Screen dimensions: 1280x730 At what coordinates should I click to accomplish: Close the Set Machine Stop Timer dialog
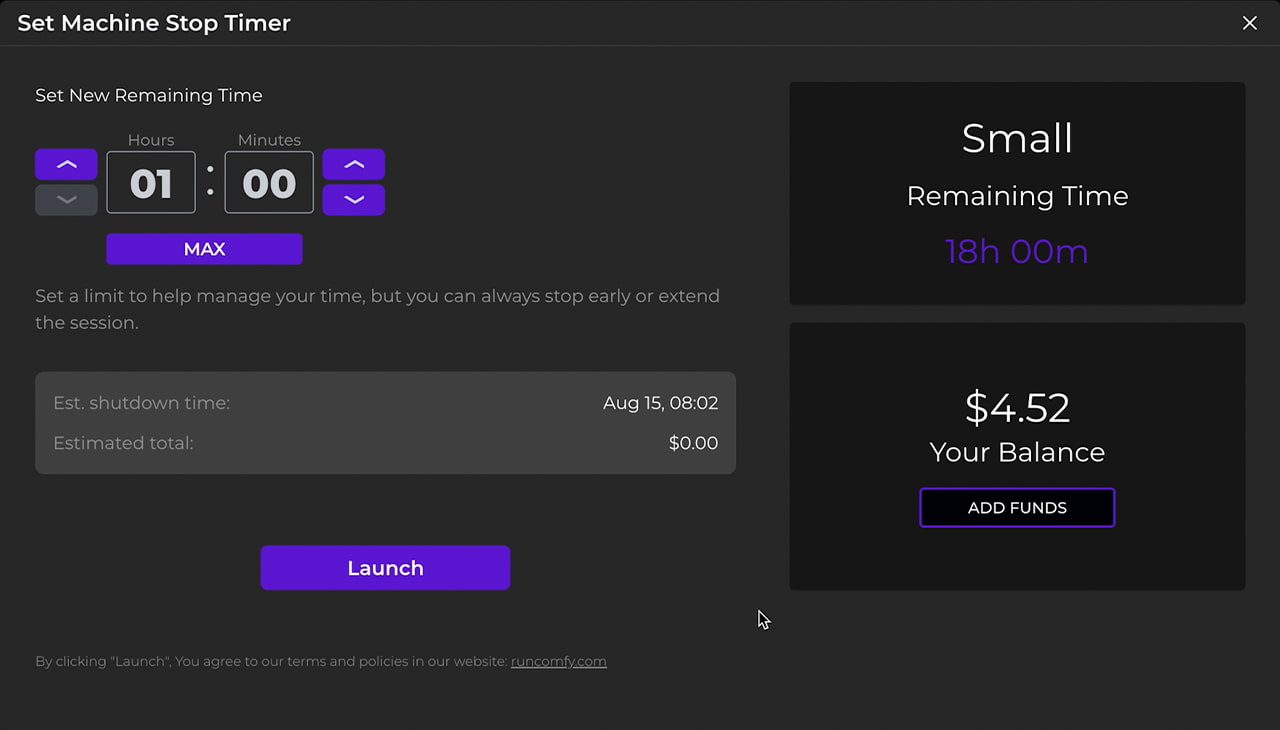pos(1249,23)
